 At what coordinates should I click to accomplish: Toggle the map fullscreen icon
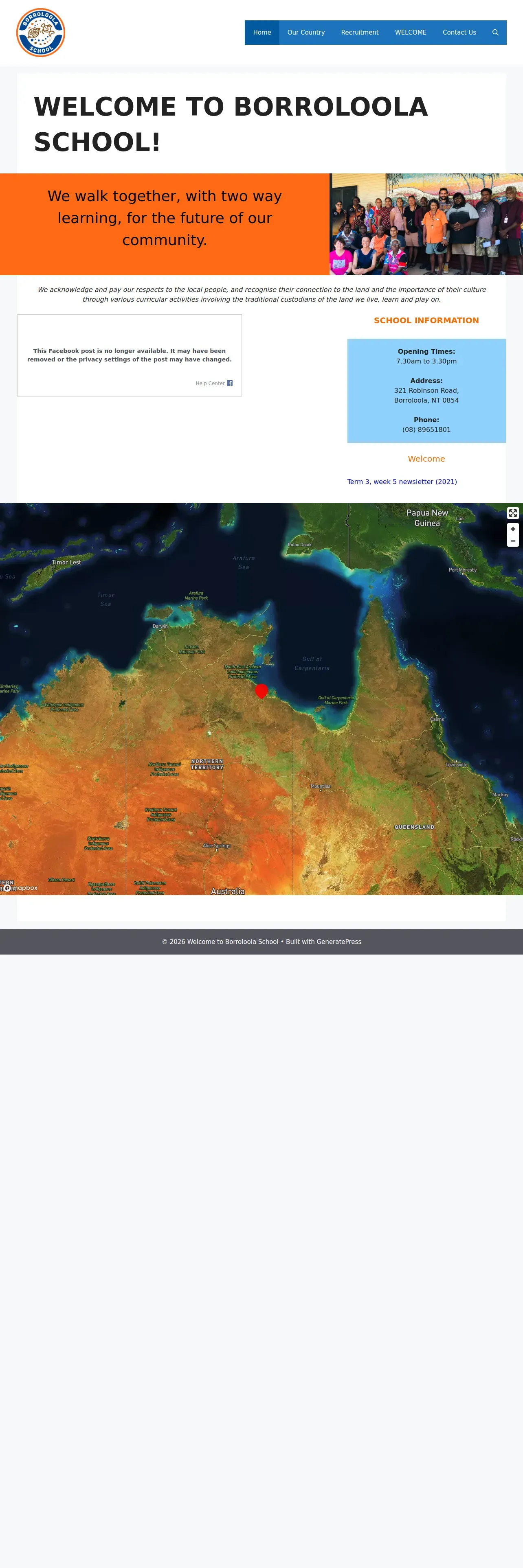(513, 513)
